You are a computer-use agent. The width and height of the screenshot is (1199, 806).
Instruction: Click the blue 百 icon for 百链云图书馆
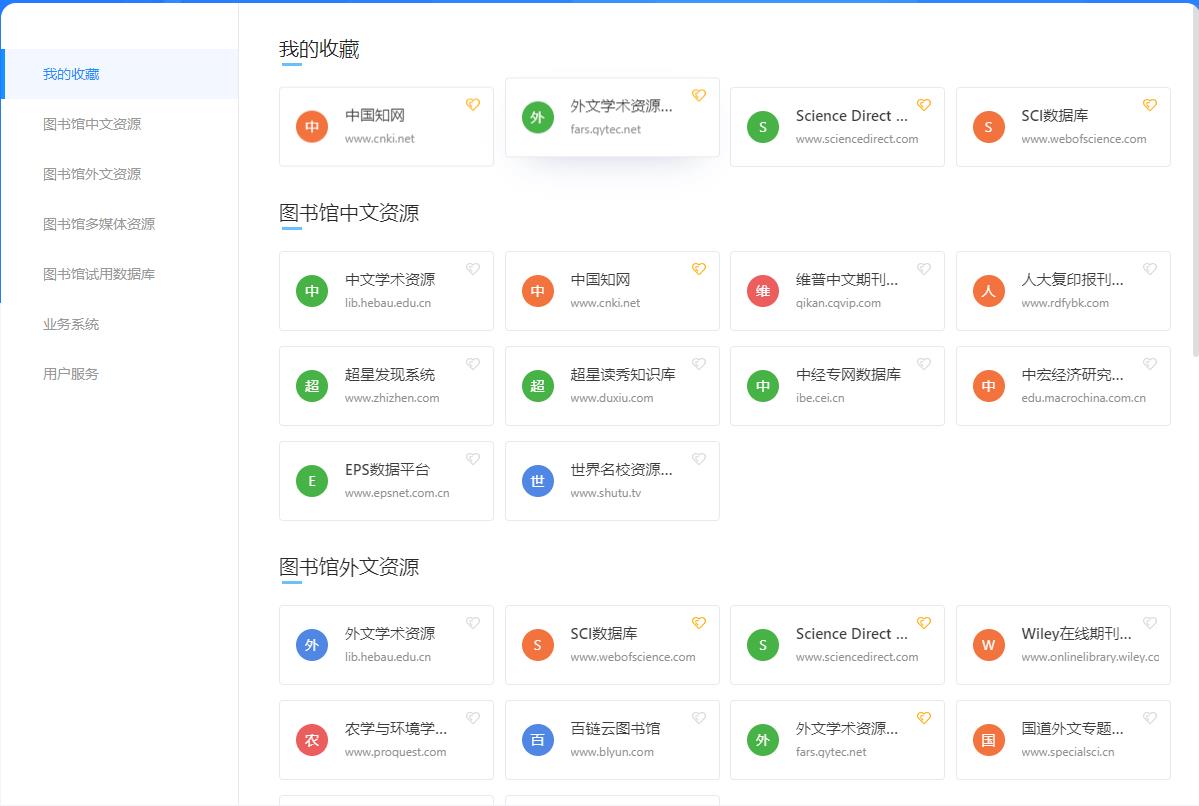[537, 740]
